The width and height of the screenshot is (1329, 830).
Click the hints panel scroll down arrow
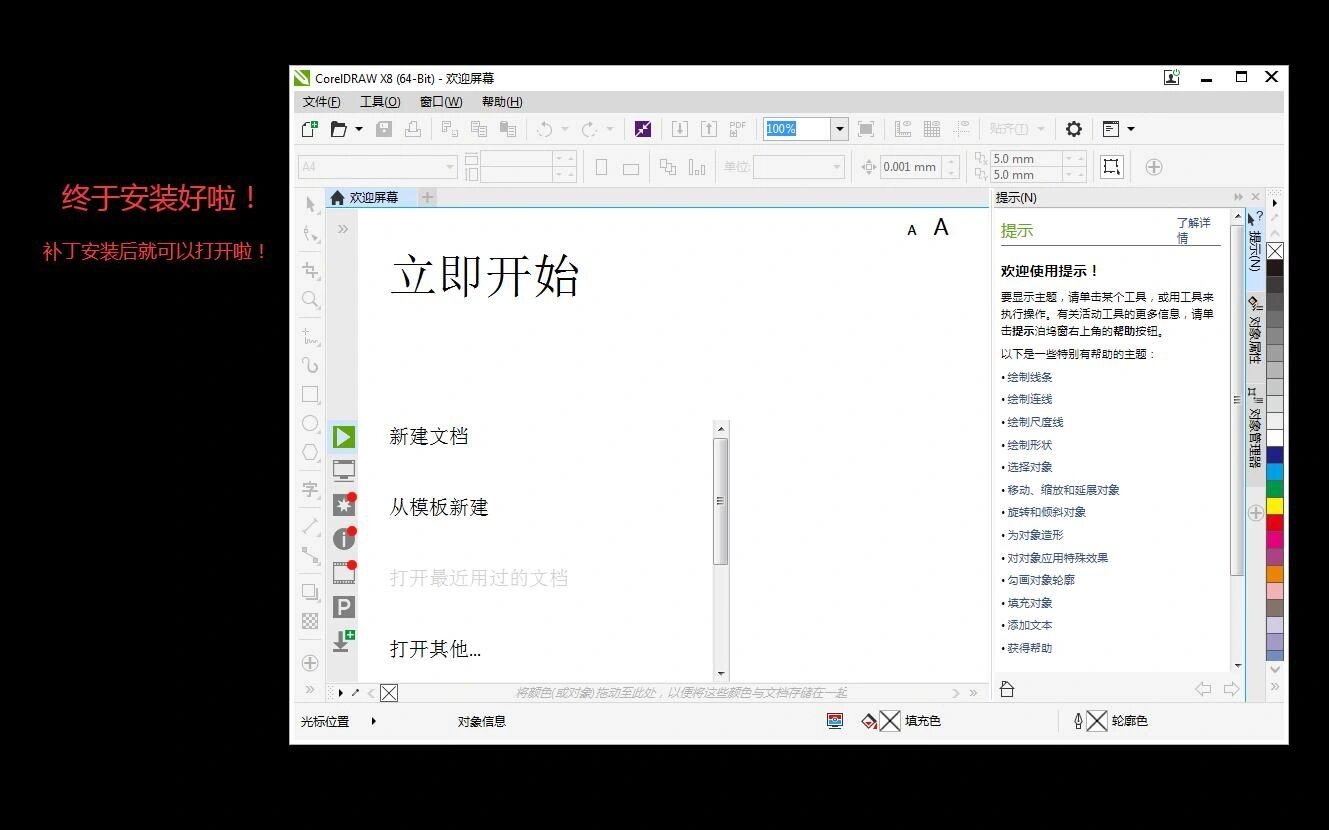point(1238,666)
